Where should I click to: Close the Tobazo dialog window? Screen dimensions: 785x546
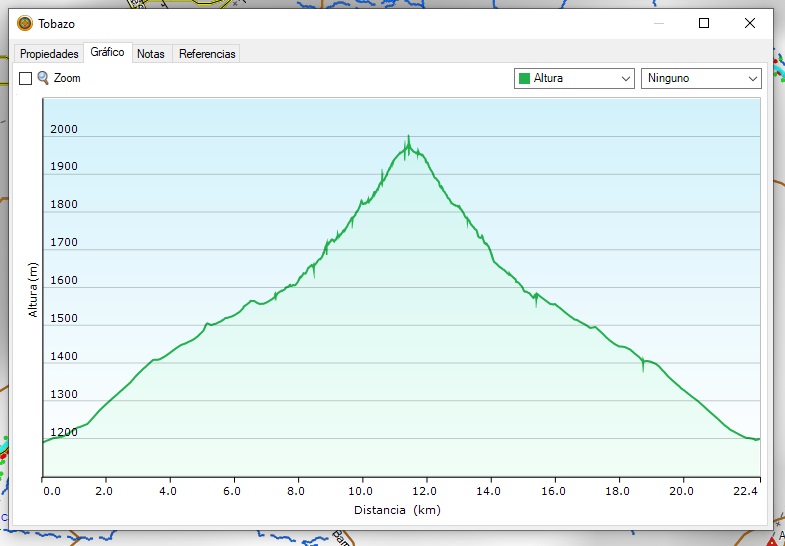749,23
